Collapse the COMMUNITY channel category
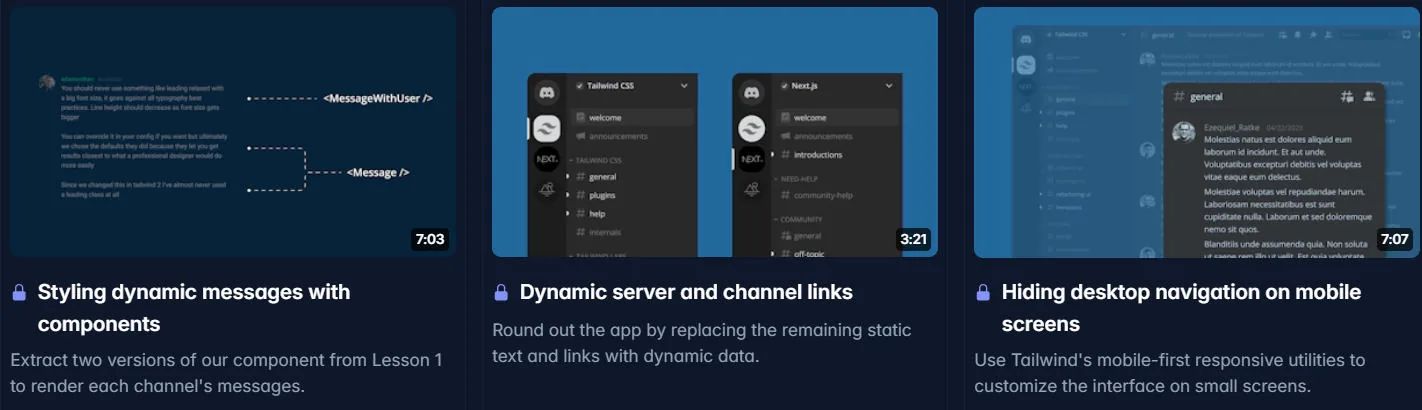Screen dimensions: 1422x410 tap(800, 219)
